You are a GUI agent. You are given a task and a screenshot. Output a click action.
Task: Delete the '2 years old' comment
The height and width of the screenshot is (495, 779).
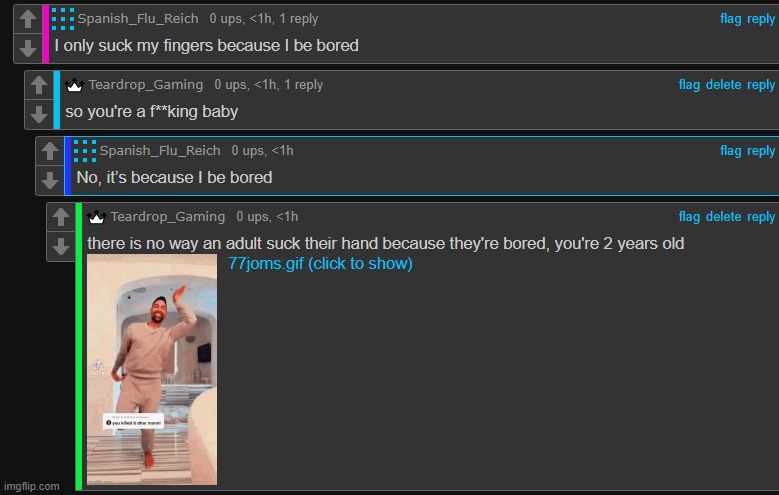(723, 217)
